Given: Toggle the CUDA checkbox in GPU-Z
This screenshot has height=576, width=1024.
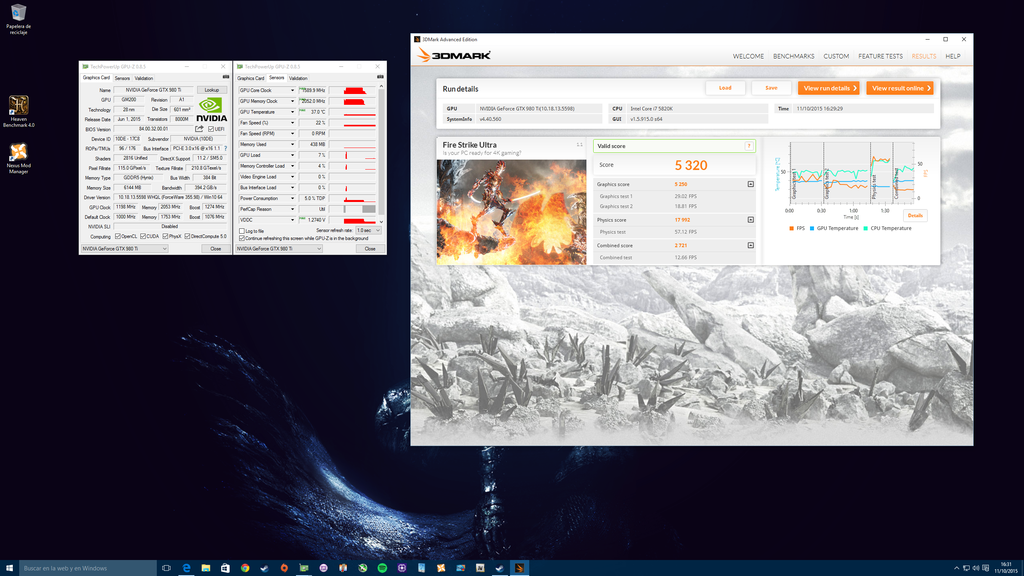Looking at the screenshot, I should point(143,236).
